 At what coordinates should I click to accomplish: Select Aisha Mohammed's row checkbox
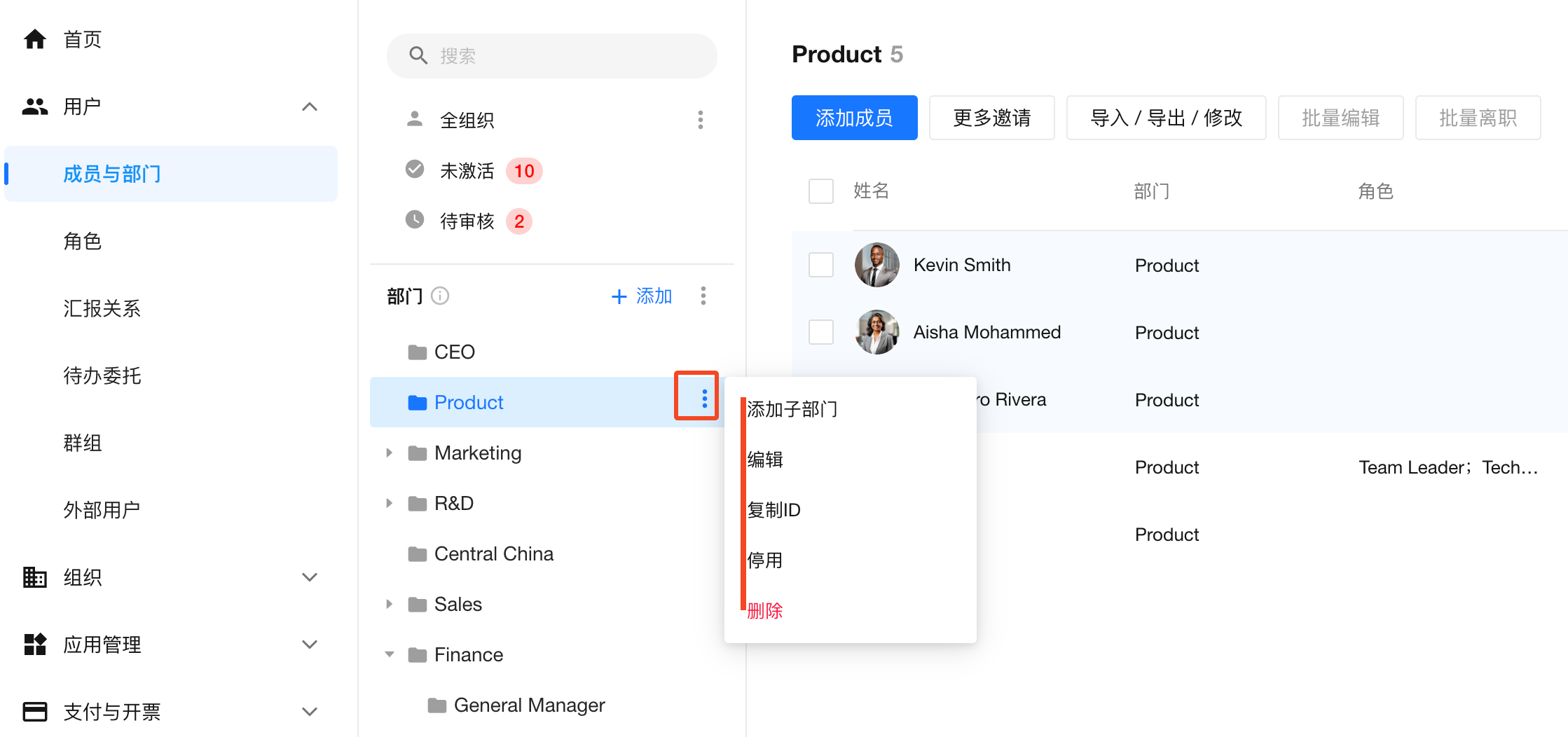[x=820, y=332]
